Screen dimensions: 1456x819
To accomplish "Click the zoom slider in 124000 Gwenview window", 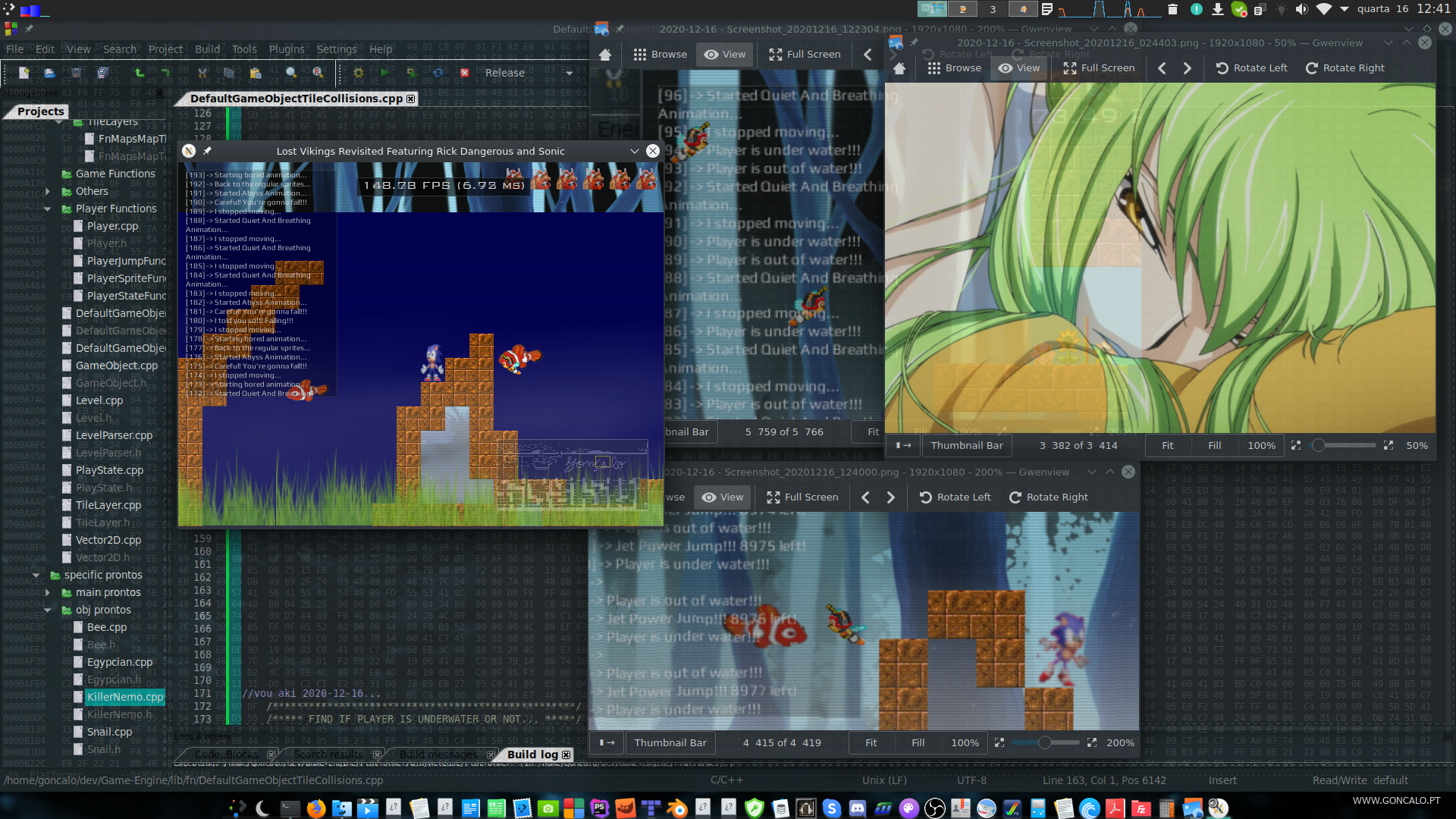I will pyautogui.click(x=1046, y=743).
